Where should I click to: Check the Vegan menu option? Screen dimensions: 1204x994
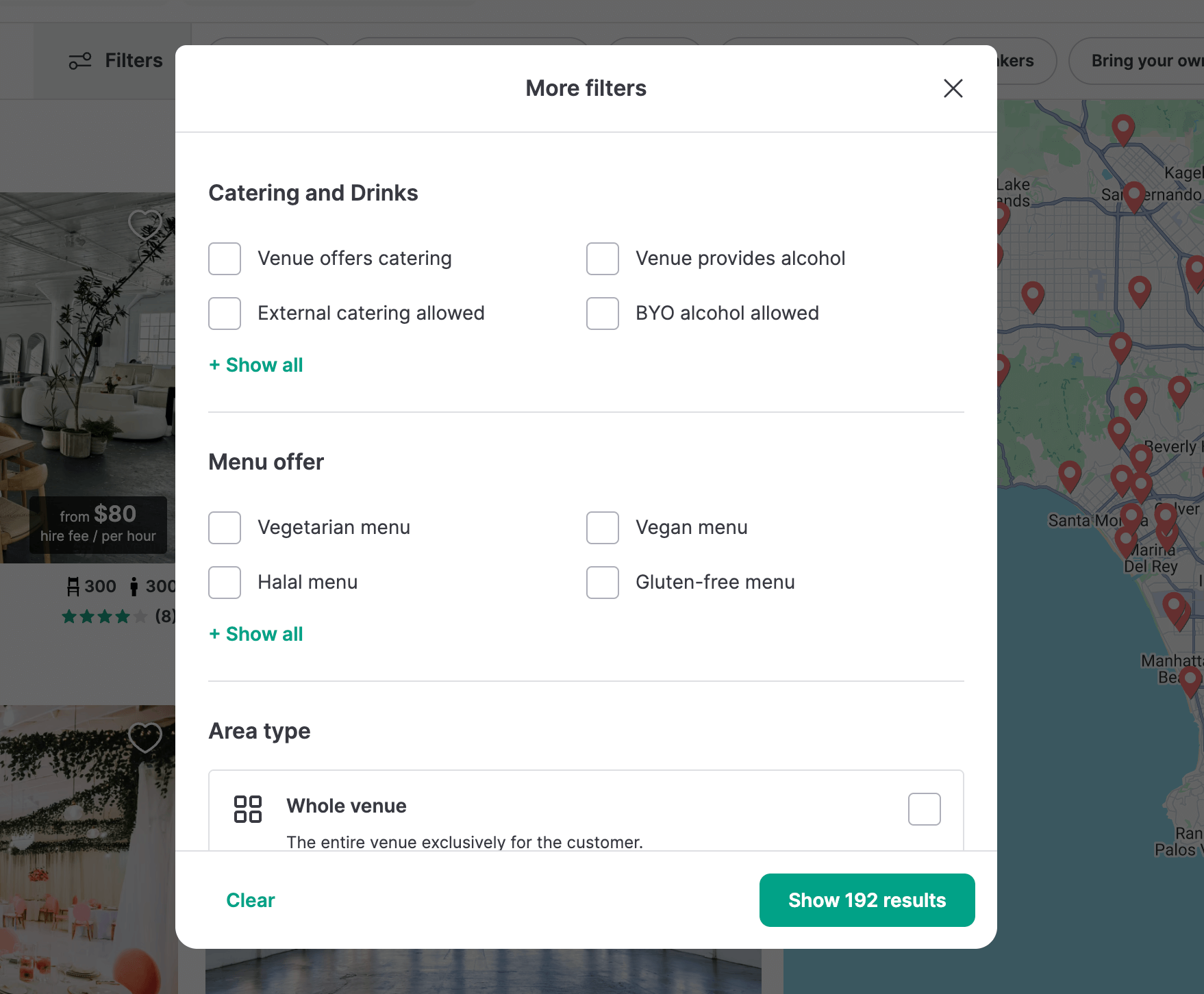coord(603,528)
